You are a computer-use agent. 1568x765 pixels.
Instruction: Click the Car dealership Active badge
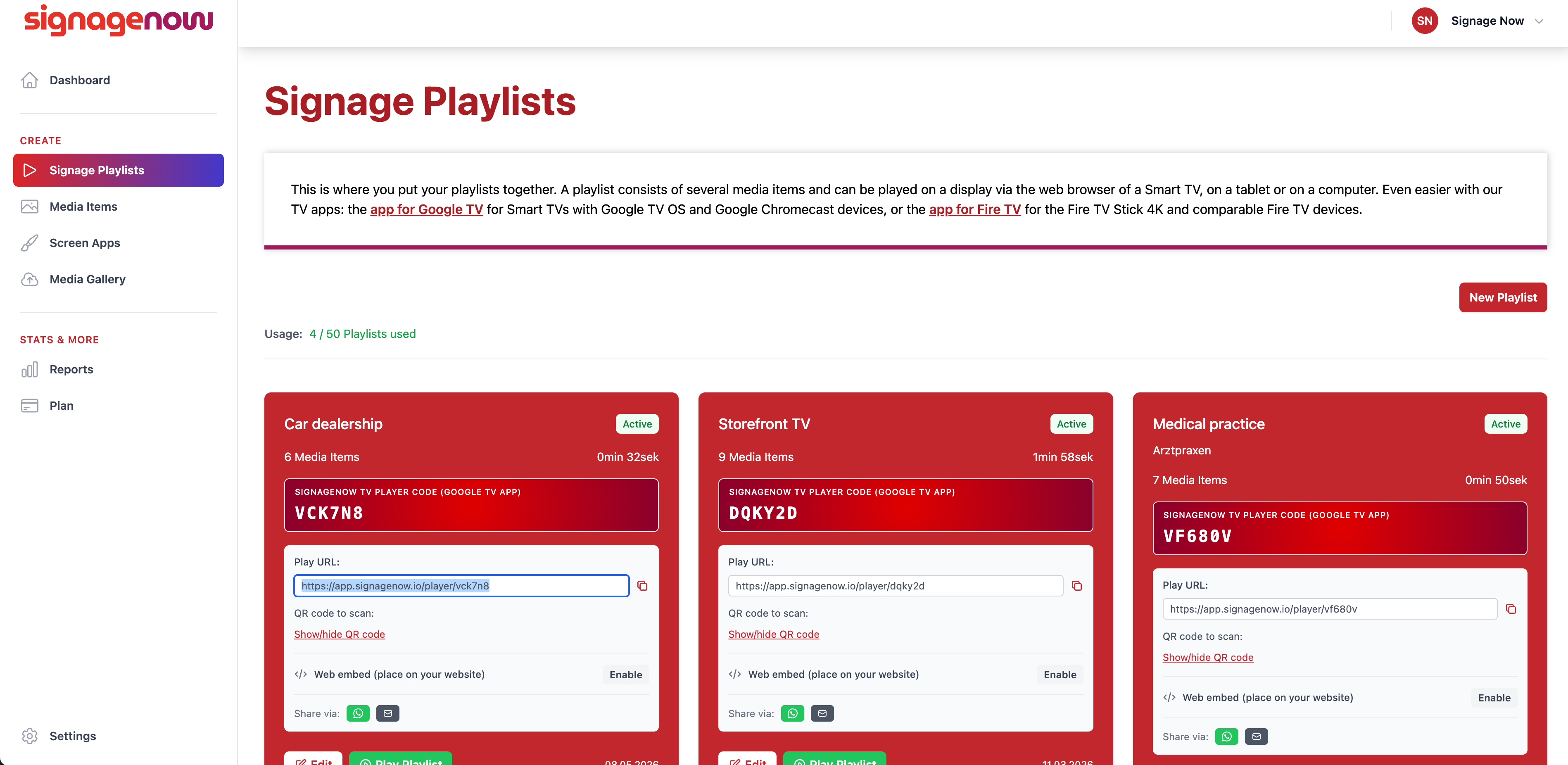tap(637, 424)
